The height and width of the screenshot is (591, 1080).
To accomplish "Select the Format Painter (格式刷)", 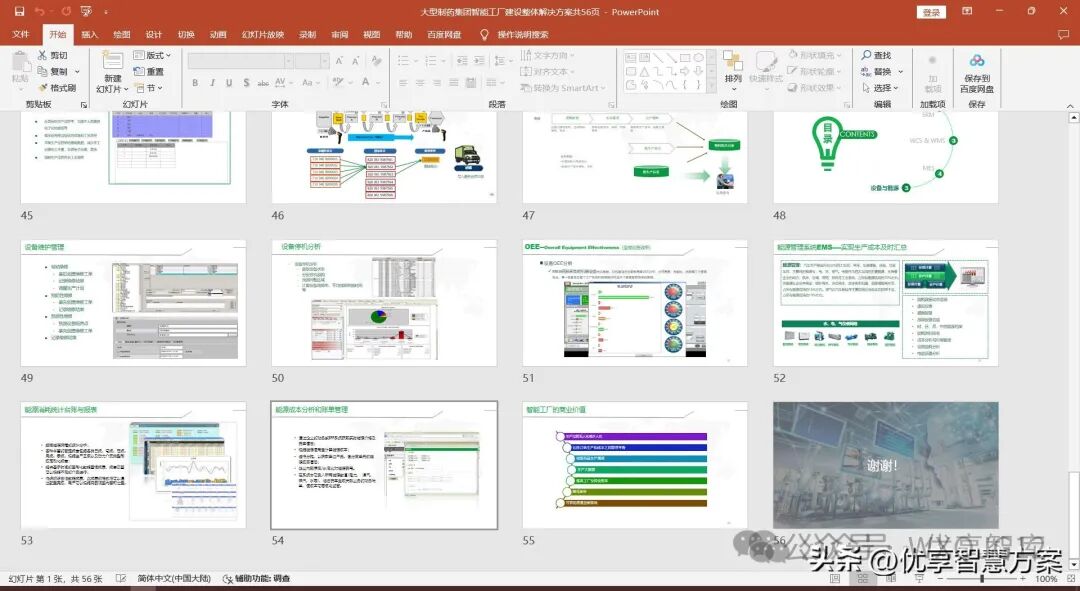I will click(57, 88).
